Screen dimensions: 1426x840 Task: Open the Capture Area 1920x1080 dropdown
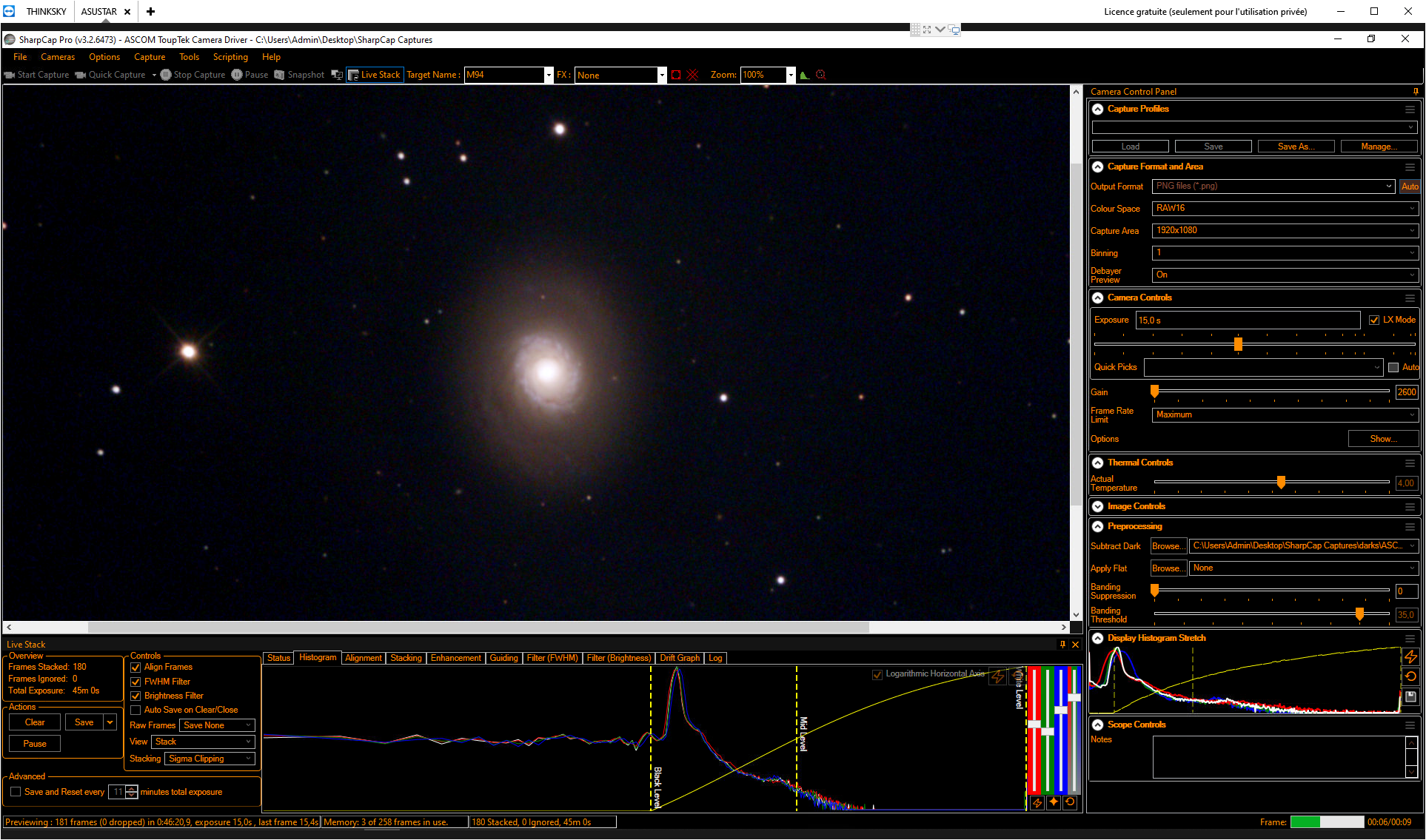pos(1285,231)
